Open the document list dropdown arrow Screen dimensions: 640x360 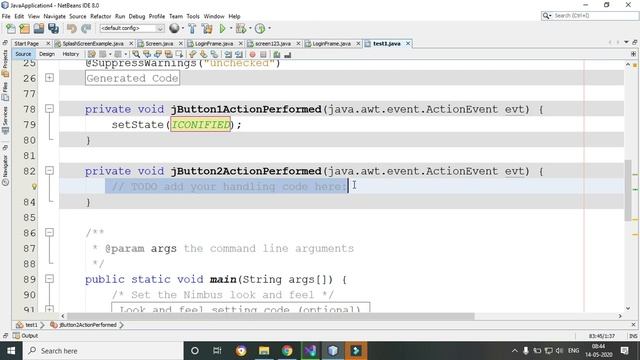click(x=626, y=42)
